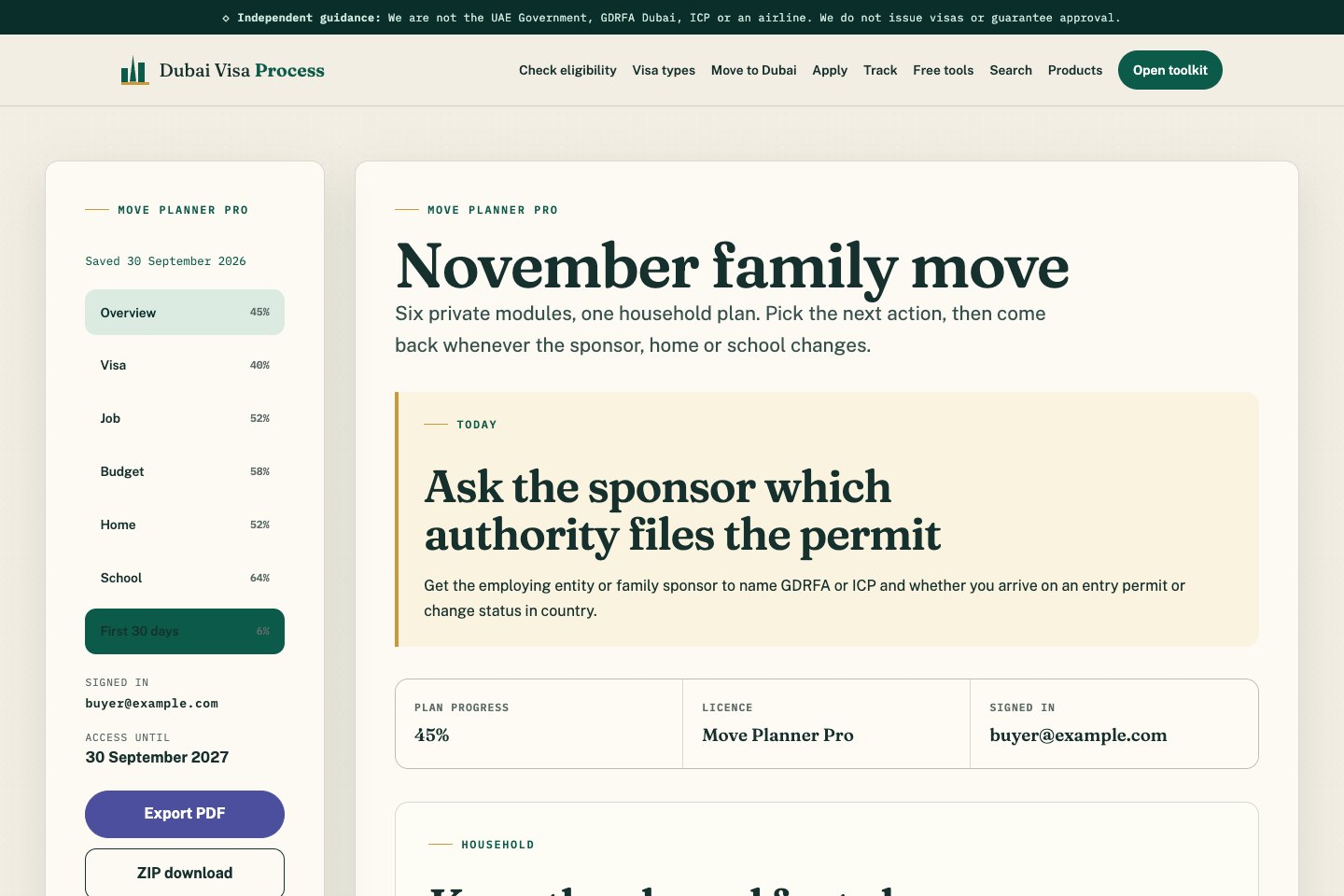Viewport: 1344px width, 896px height.
Task: Click the TODAY card label
Action: point(477,425)
